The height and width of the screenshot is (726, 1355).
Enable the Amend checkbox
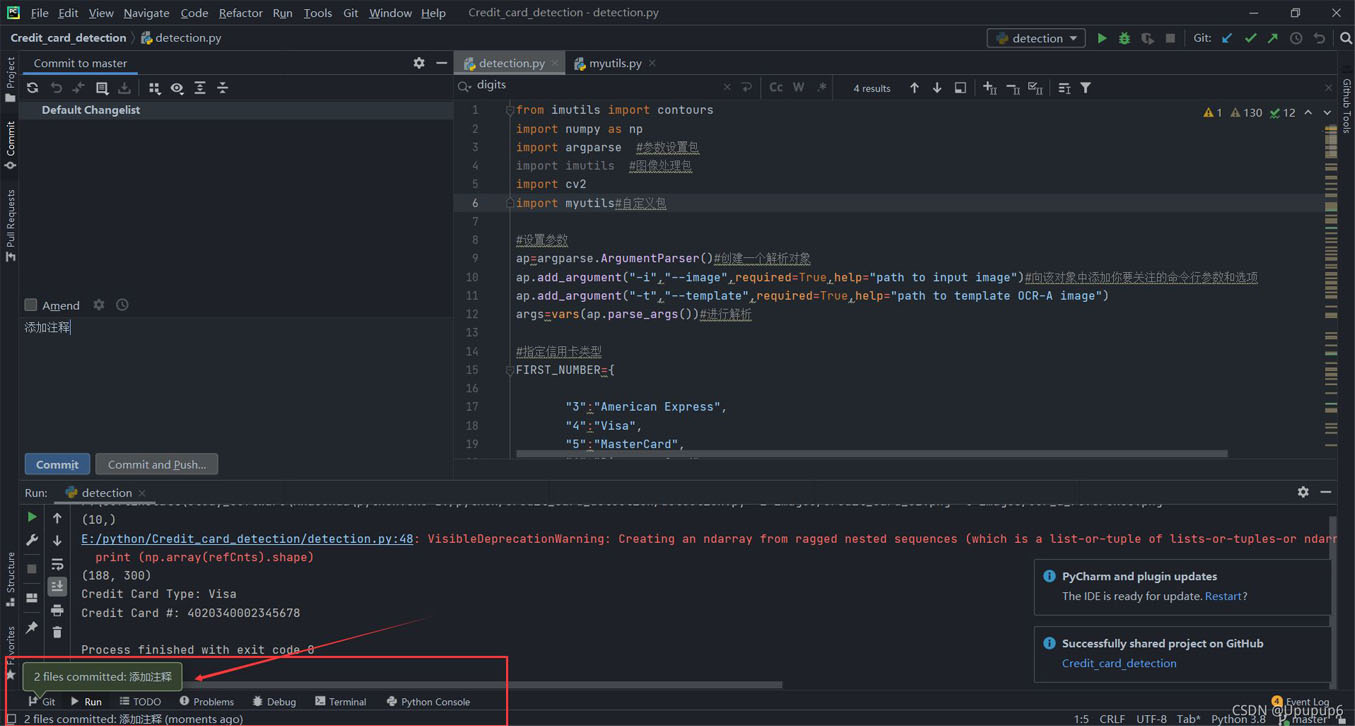pyautogui.click(x=31, y=305)
